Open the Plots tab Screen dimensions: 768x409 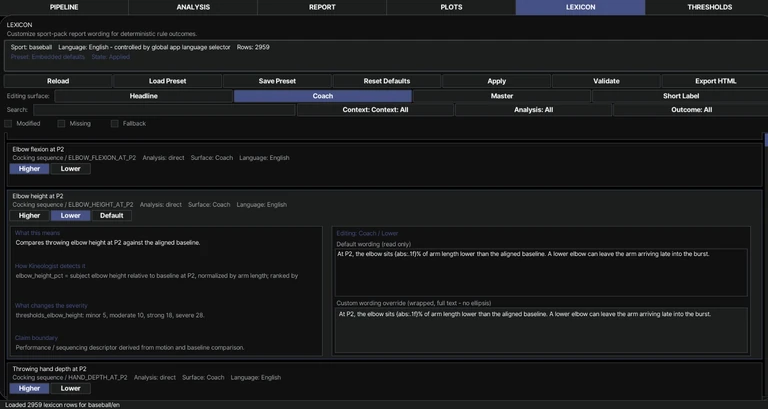[x=451, y=7]
